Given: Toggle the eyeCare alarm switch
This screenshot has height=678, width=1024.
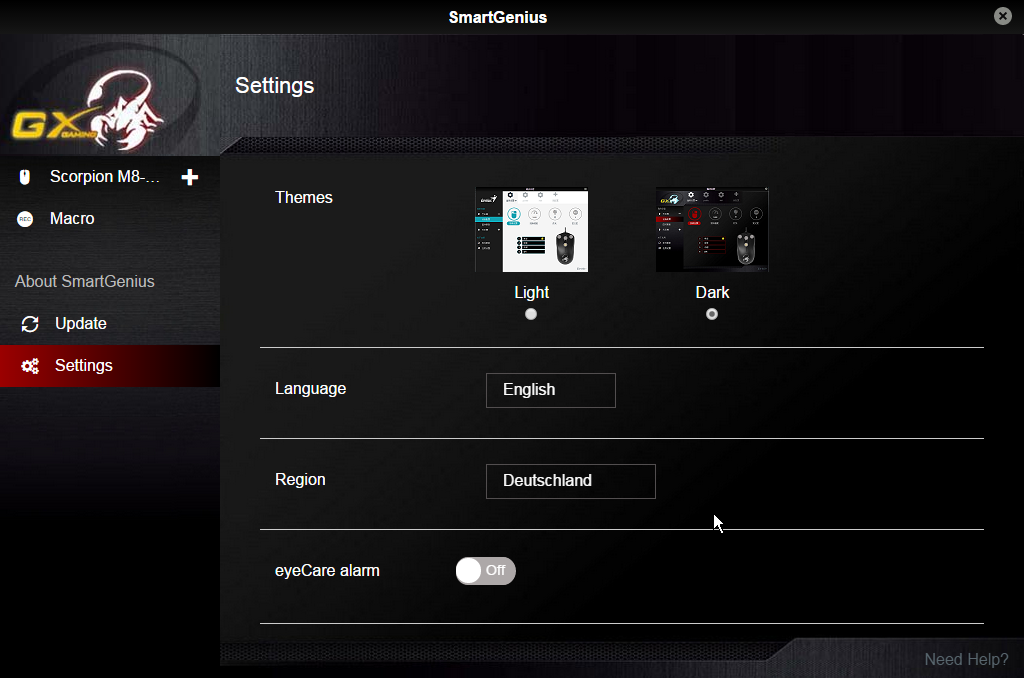Looking at the screenshot, I should (x=485, y=571).
